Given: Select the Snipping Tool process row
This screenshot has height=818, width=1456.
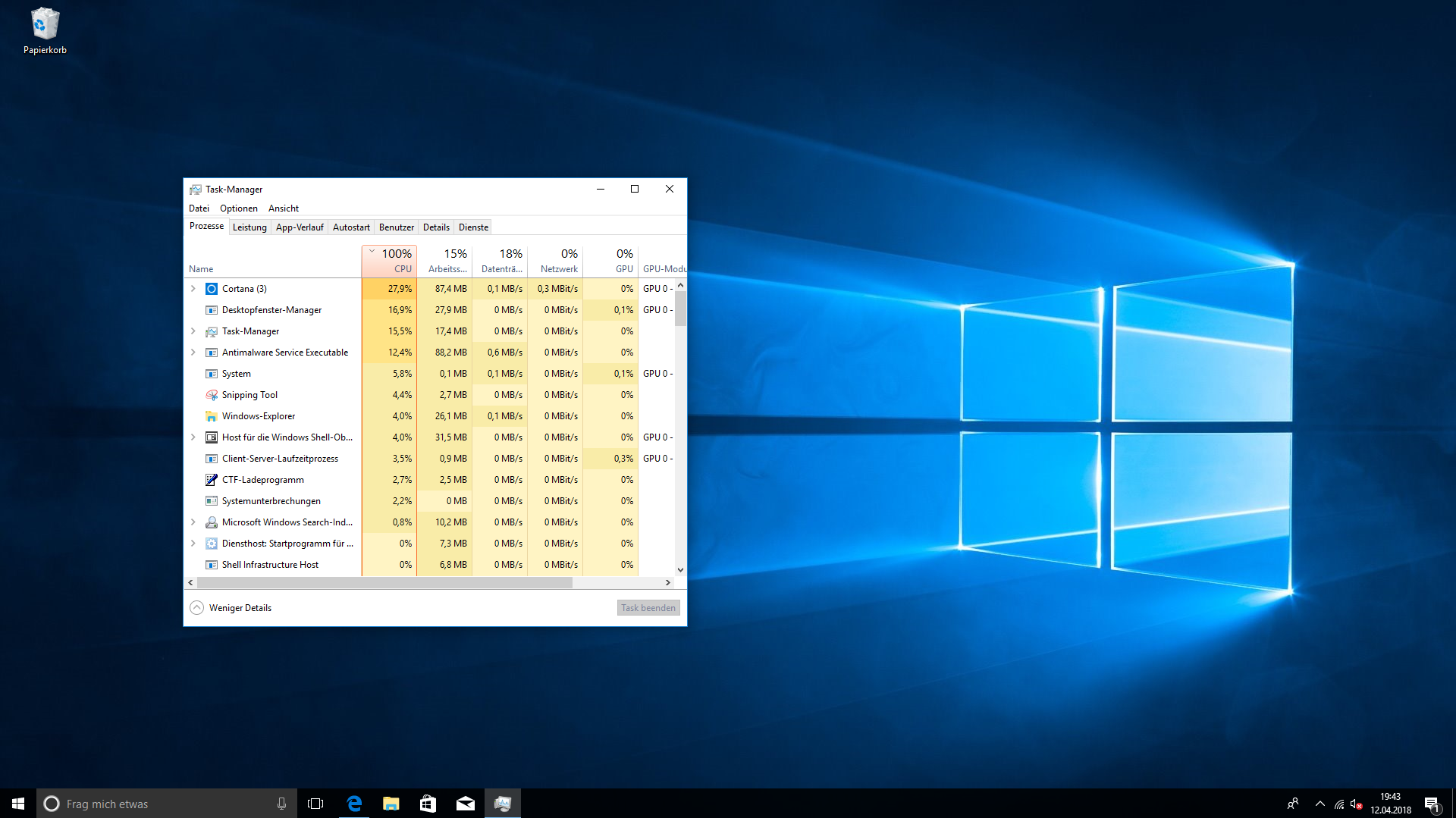Looking at the screenshot, I should point(429,395).
